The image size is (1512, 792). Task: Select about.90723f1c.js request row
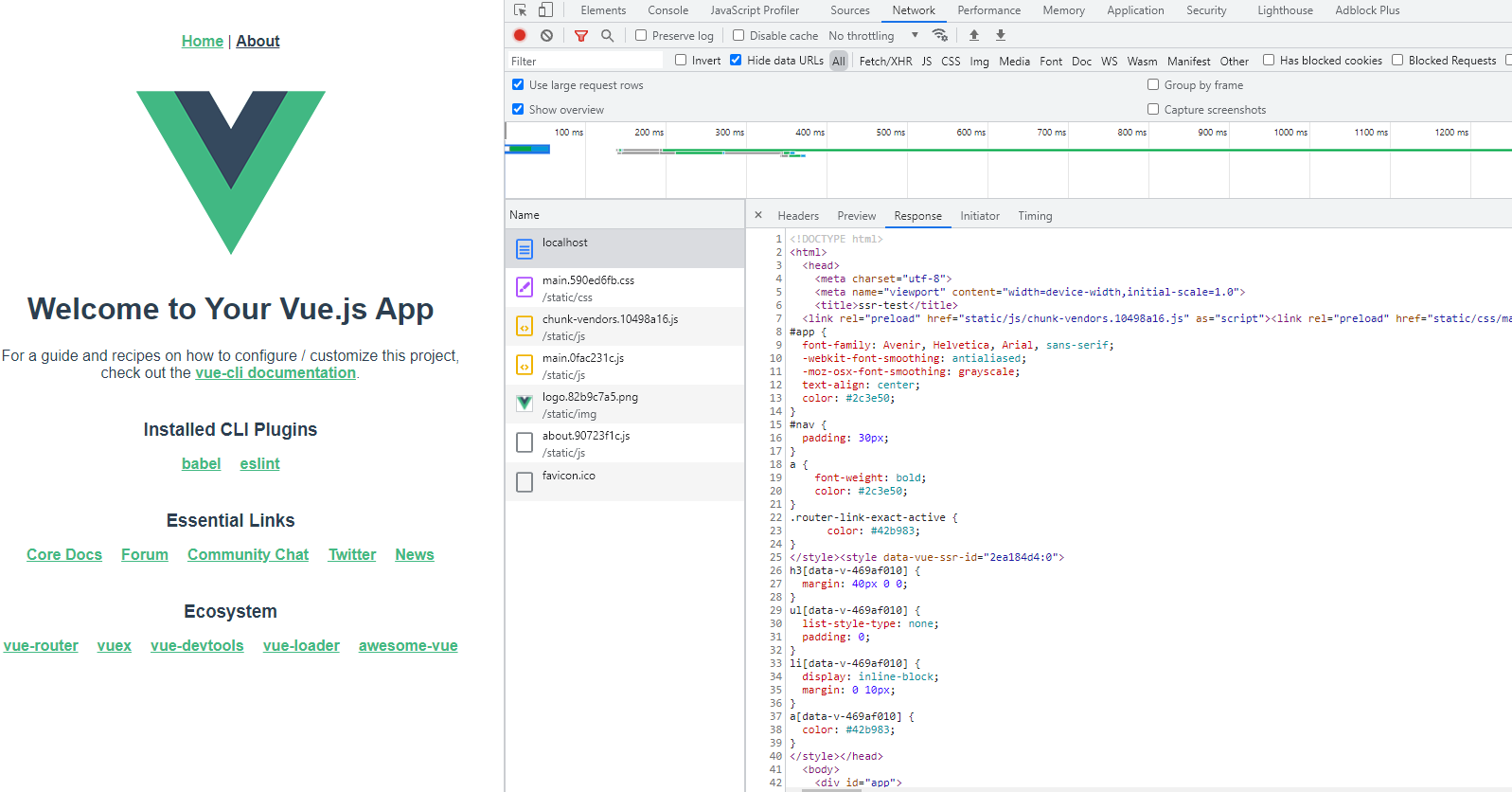point(625,442)
